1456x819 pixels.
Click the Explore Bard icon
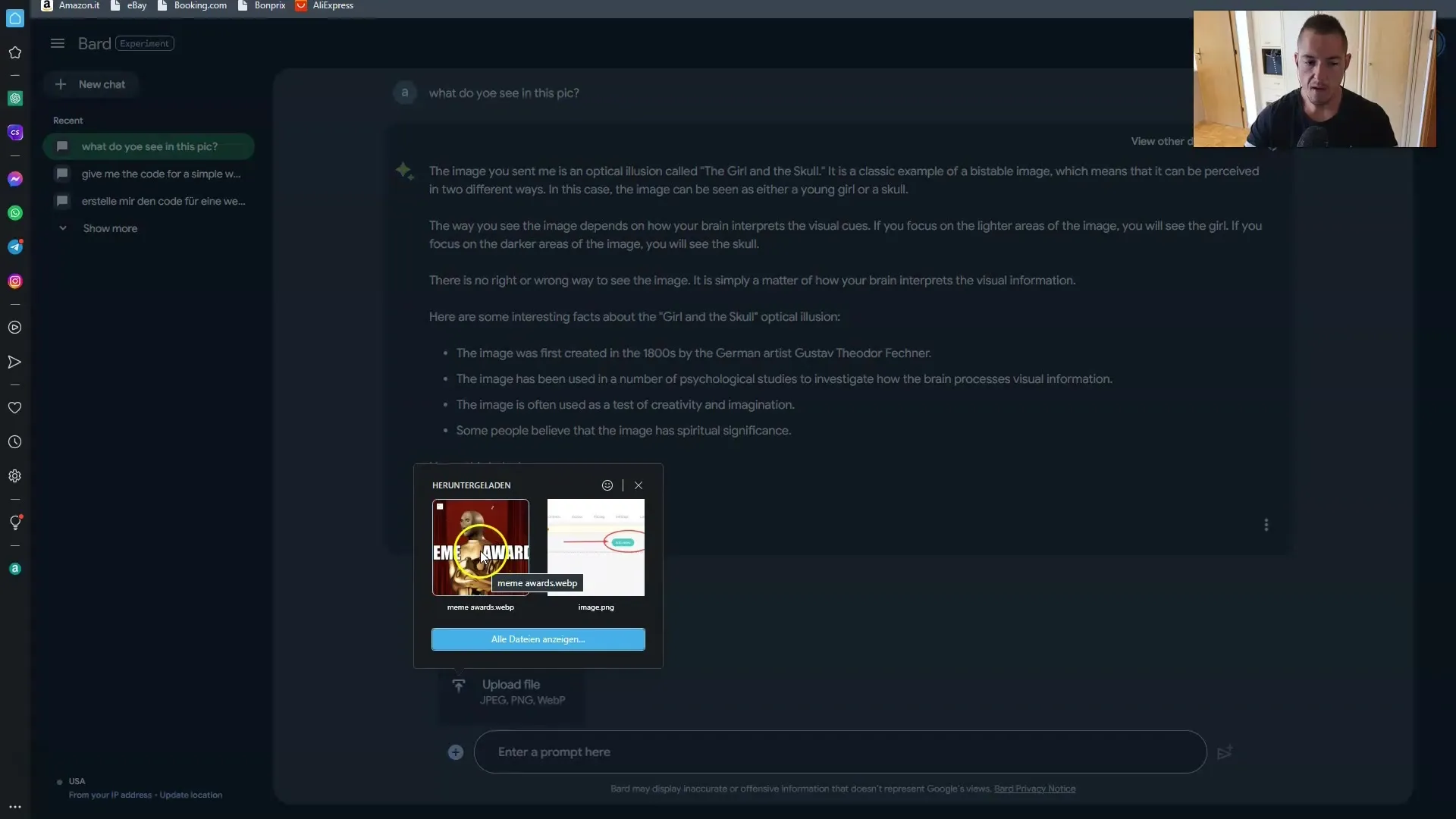pos(14,520)
